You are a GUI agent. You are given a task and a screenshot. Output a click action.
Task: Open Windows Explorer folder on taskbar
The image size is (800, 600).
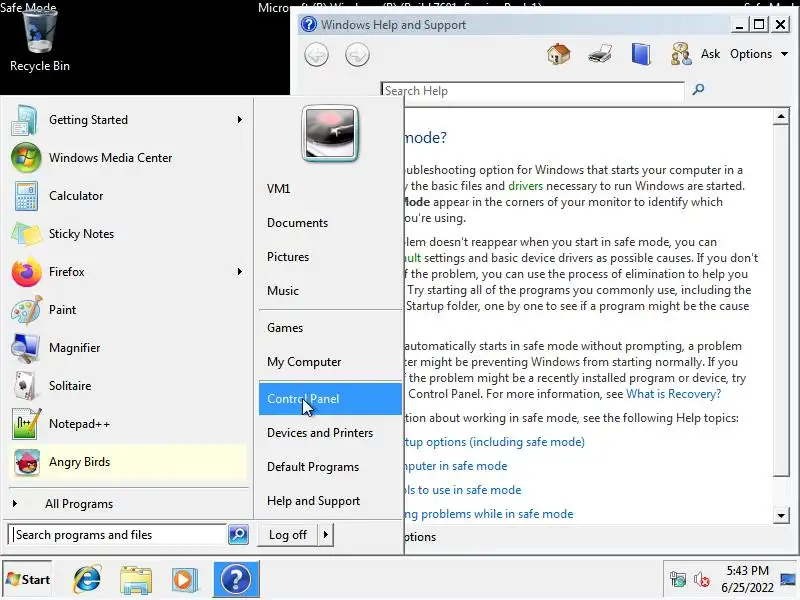point(136,580)
